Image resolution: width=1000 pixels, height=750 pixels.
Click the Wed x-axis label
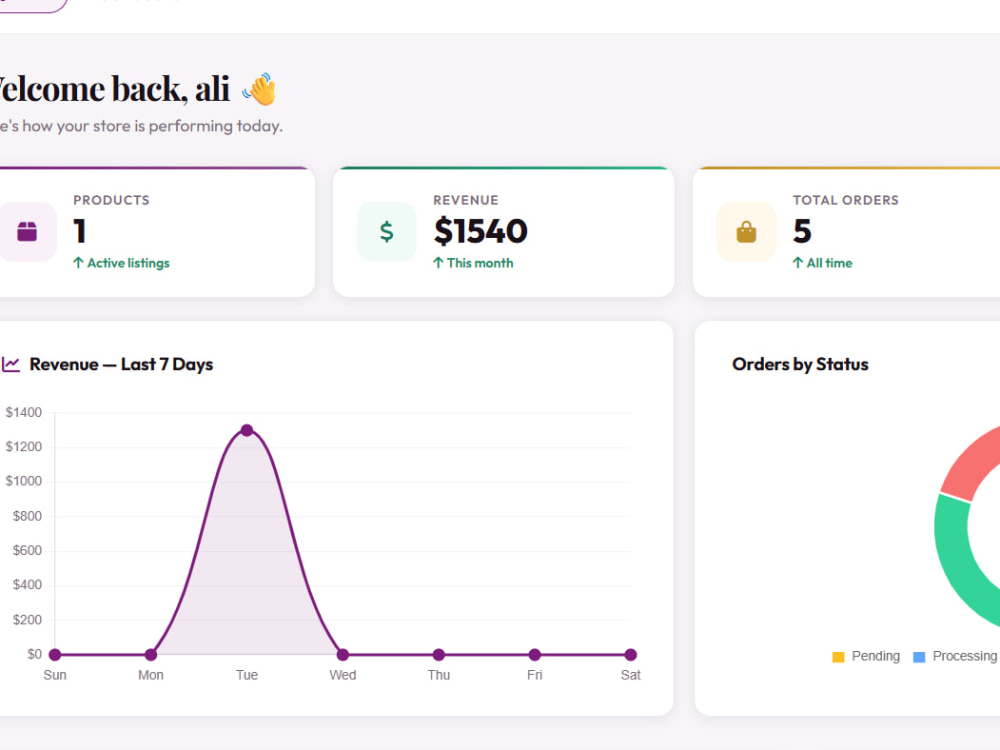point(342,675)
